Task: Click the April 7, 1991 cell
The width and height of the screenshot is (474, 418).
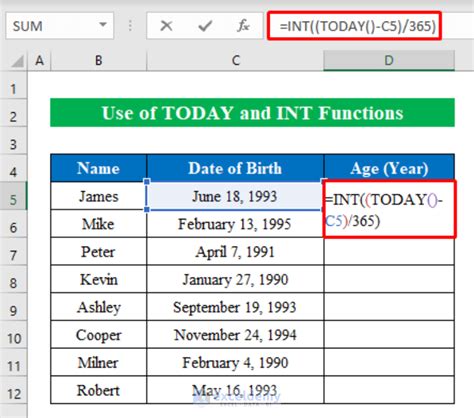Action: click(235, 251)
